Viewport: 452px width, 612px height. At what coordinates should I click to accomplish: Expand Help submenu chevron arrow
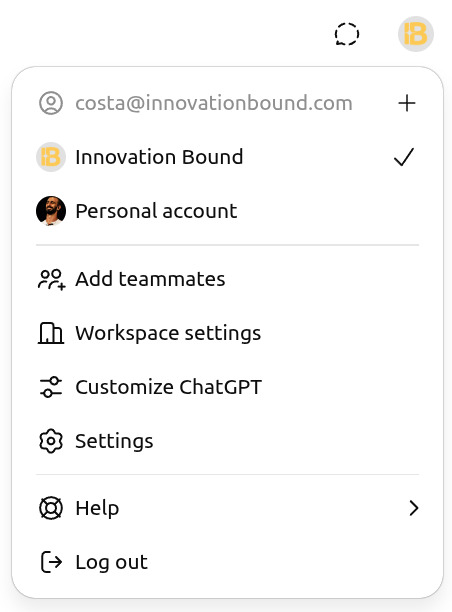(x=414, y=508)
